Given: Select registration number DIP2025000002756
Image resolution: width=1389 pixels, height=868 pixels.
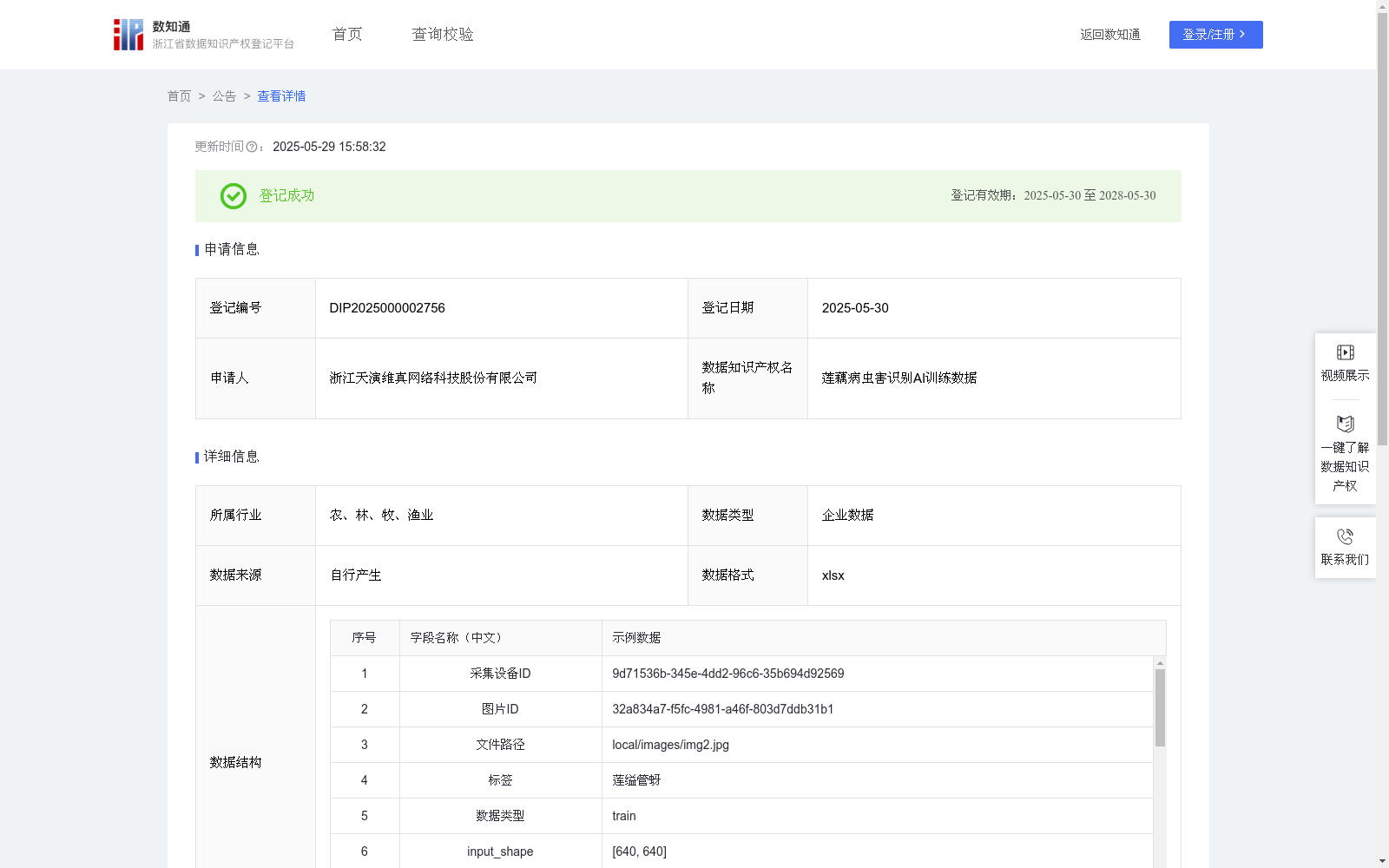Looking at the screenshot, I should [x=387, y=308].
